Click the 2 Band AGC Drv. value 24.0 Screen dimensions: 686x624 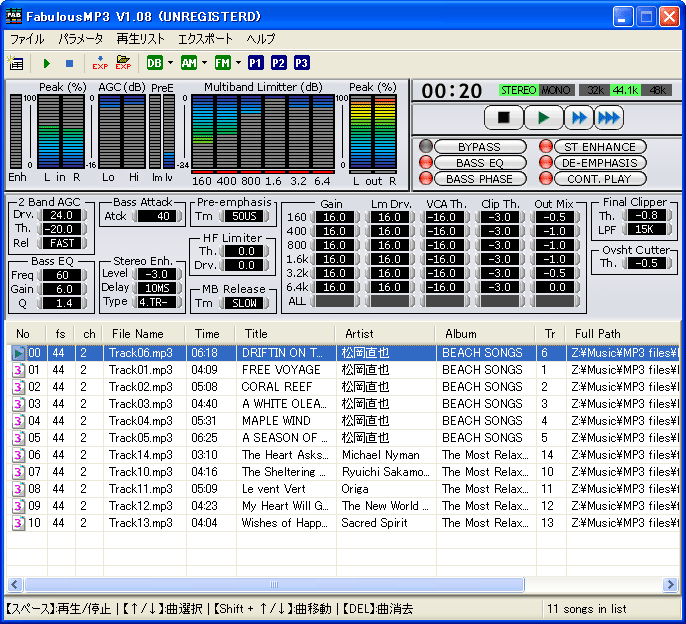tap(62, 215)
